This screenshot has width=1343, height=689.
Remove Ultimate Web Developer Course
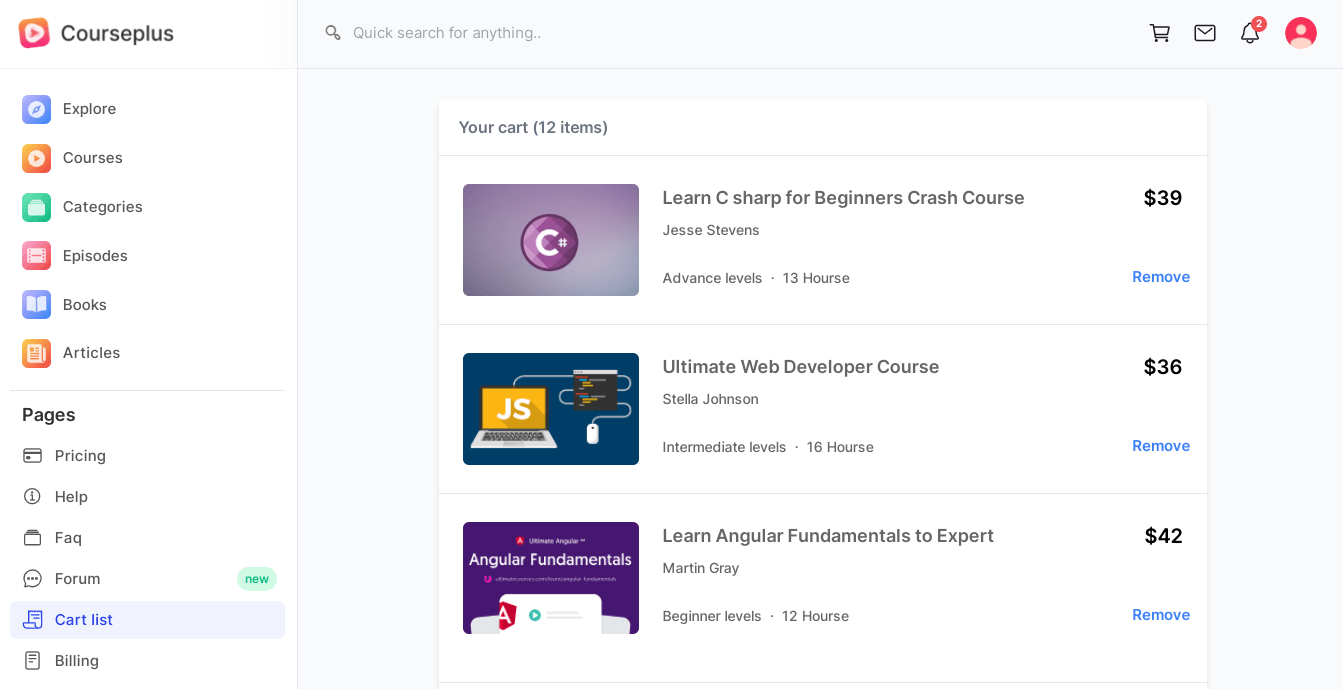coord(1161,446)
